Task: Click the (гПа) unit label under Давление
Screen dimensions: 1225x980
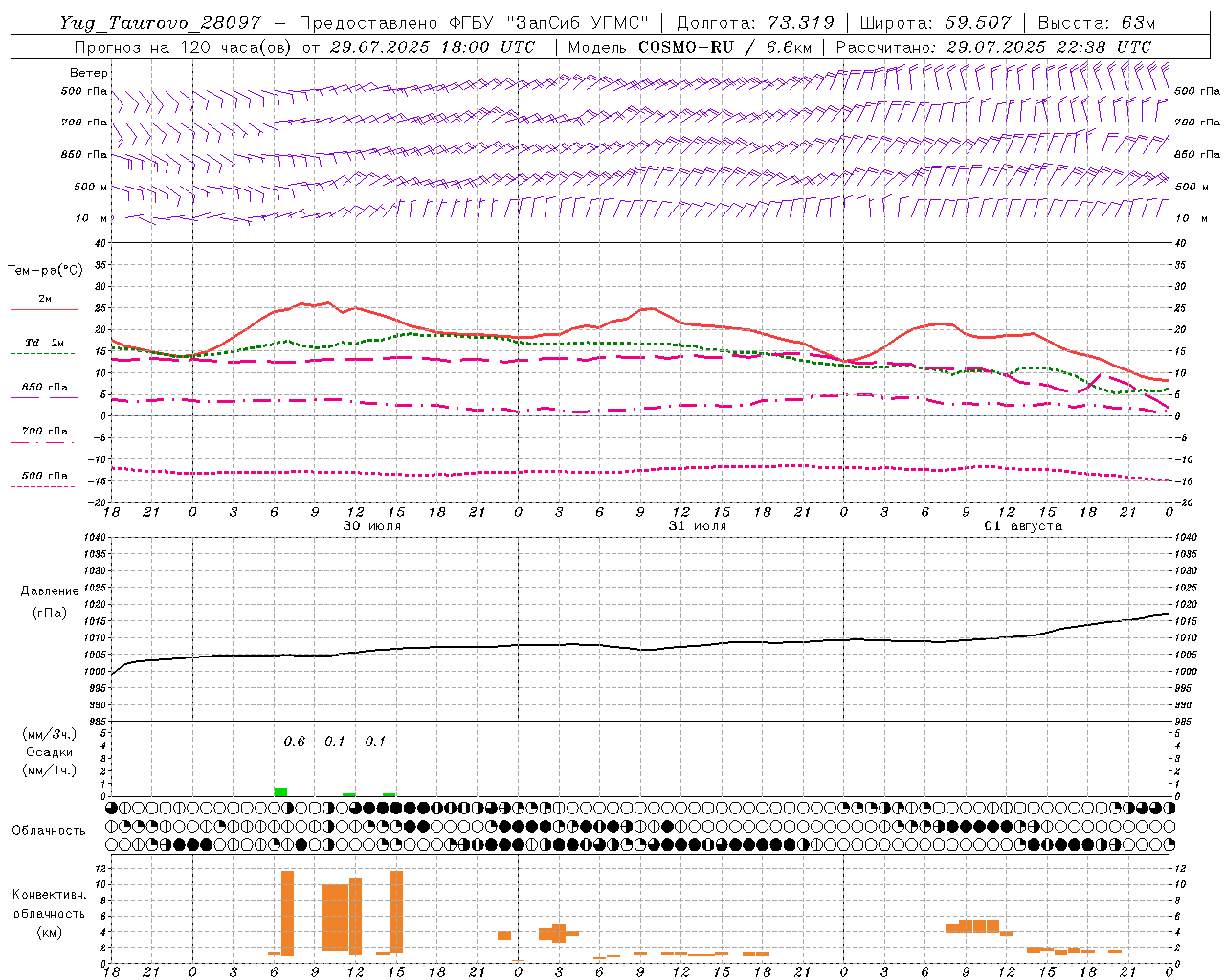Action: (50, 613)
